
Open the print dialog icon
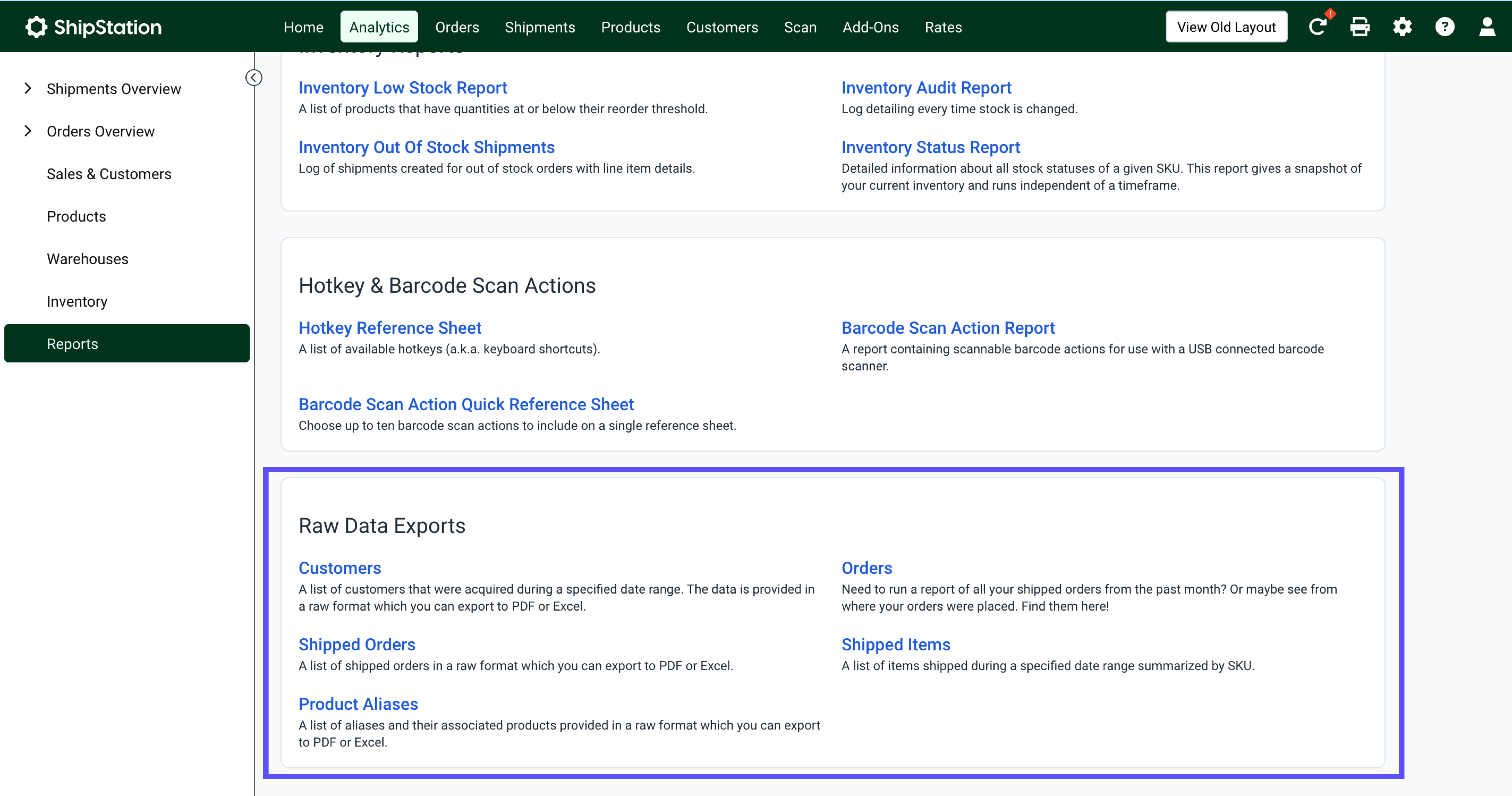click(x=1361, y=26)
